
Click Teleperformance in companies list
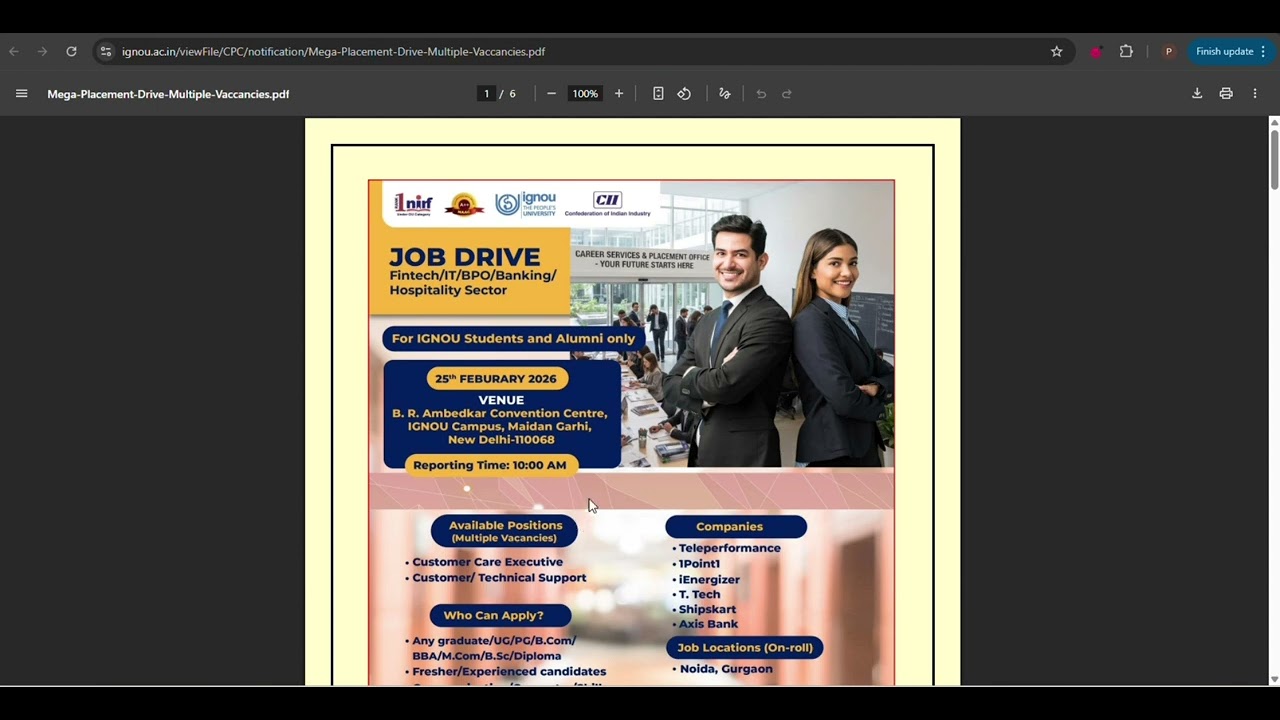(x=729, y=548)
